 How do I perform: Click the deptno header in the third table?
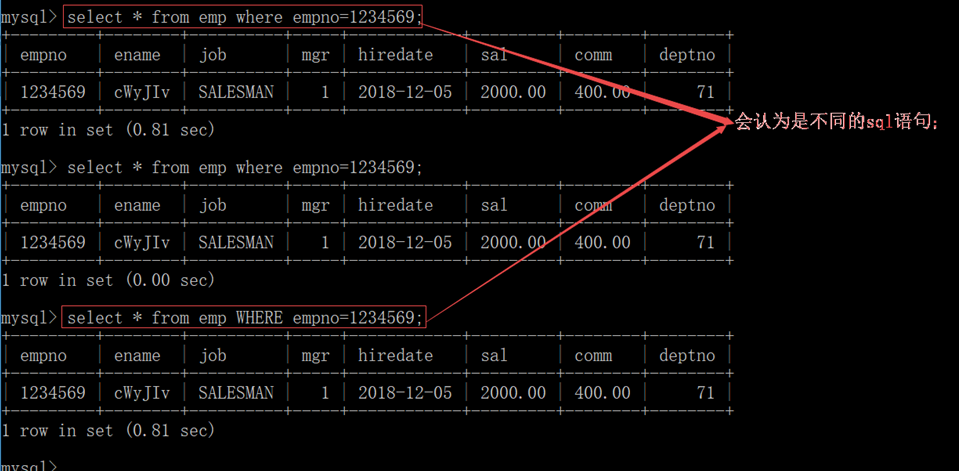pyautogui.click(x=687, y=355)
